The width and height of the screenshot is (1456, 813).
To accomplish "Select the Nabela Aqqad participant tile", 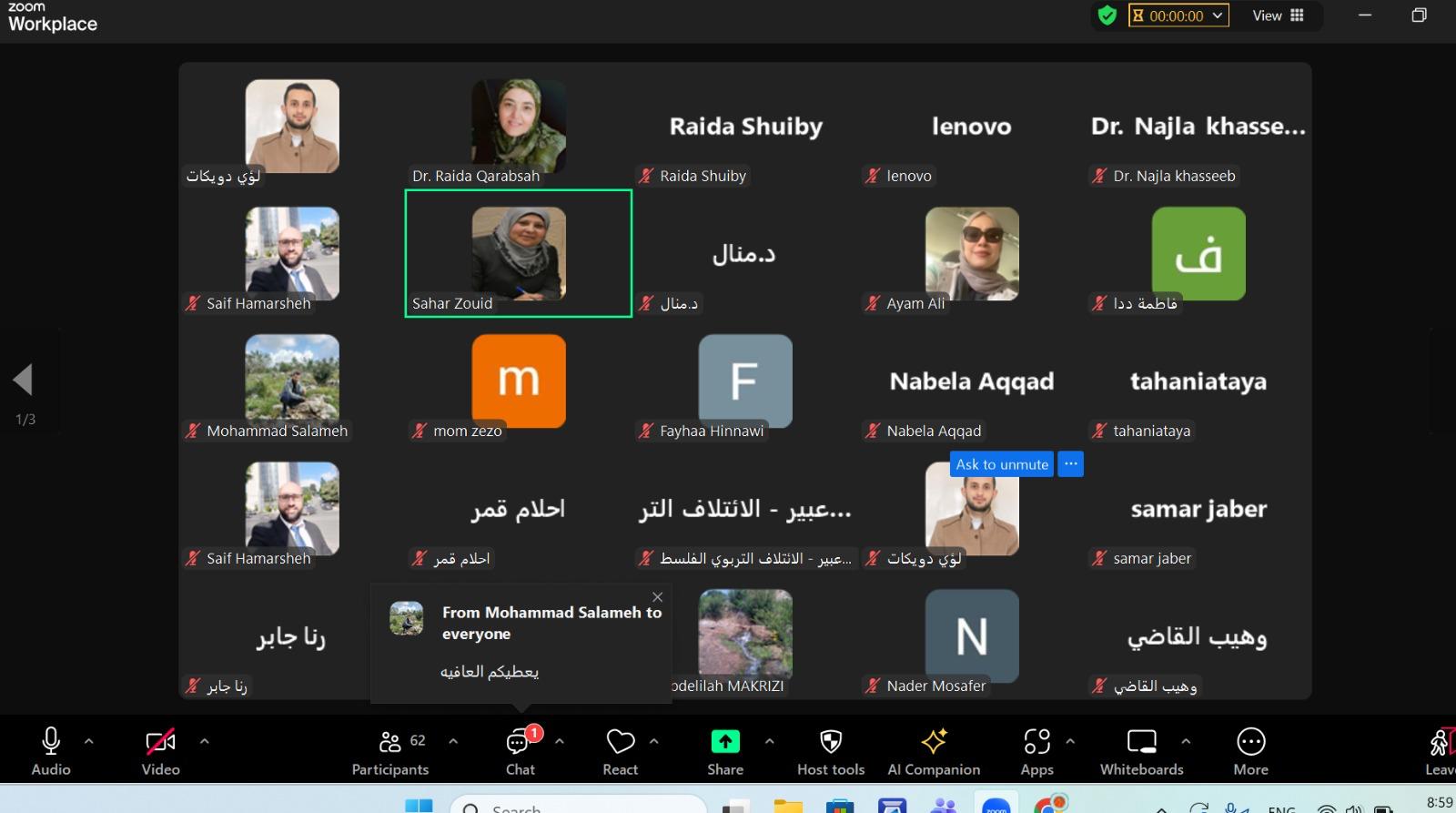I will (x=972, y=381).
